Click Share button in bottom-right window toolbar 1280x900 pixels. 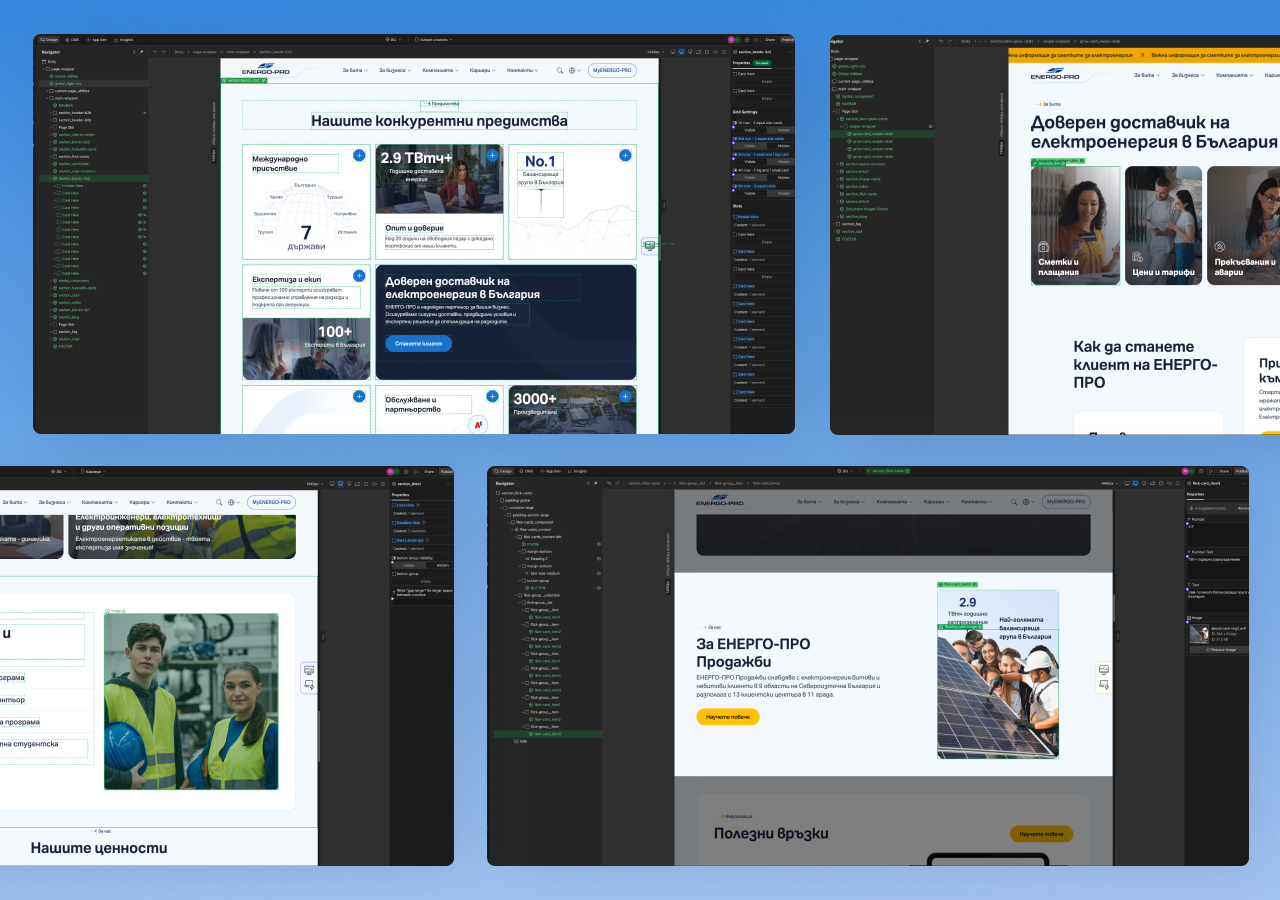(x=1224, y=471)
